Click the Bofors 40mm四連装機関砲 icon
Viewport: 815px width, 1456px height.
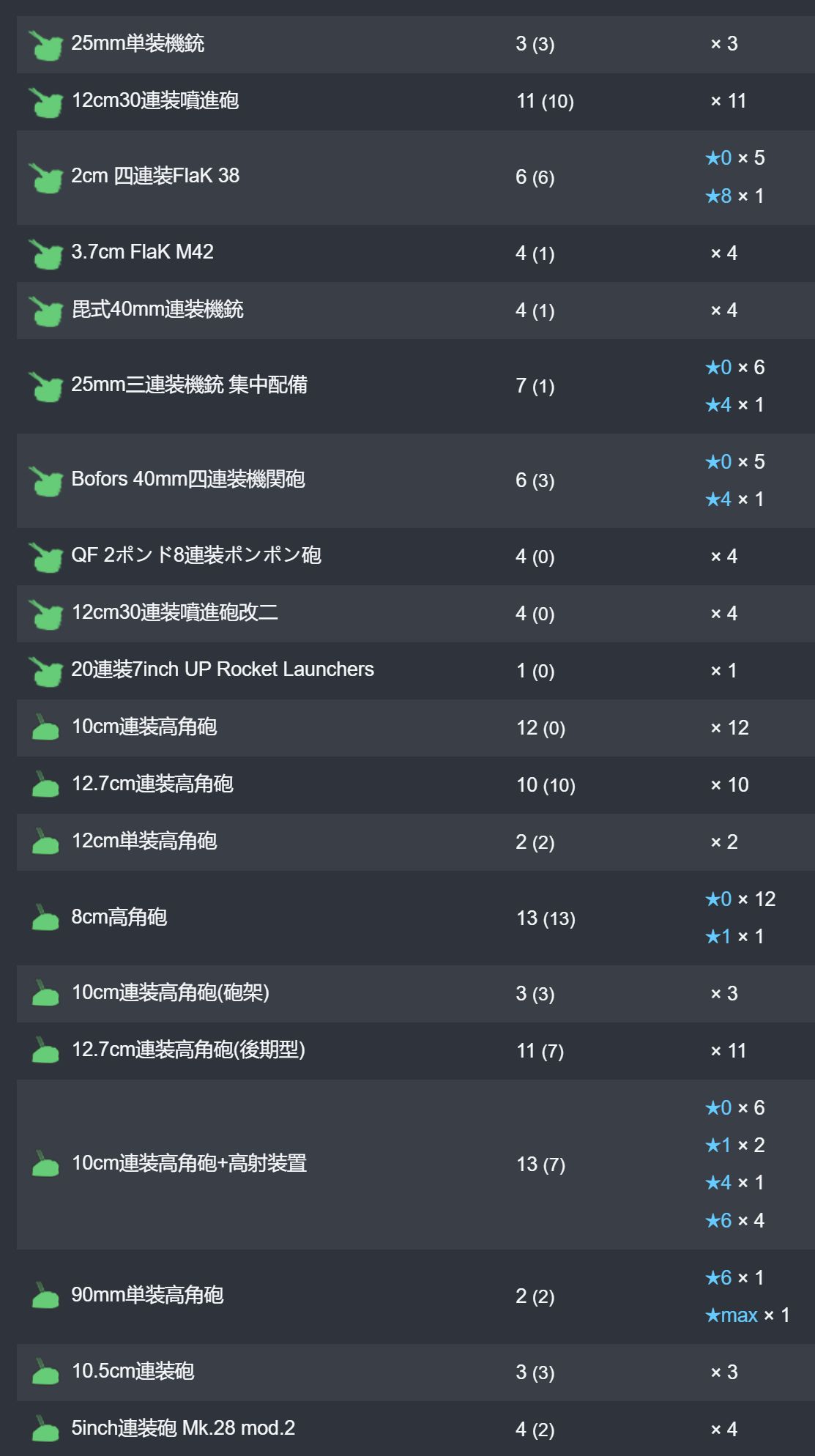click(x=45, y=481)
